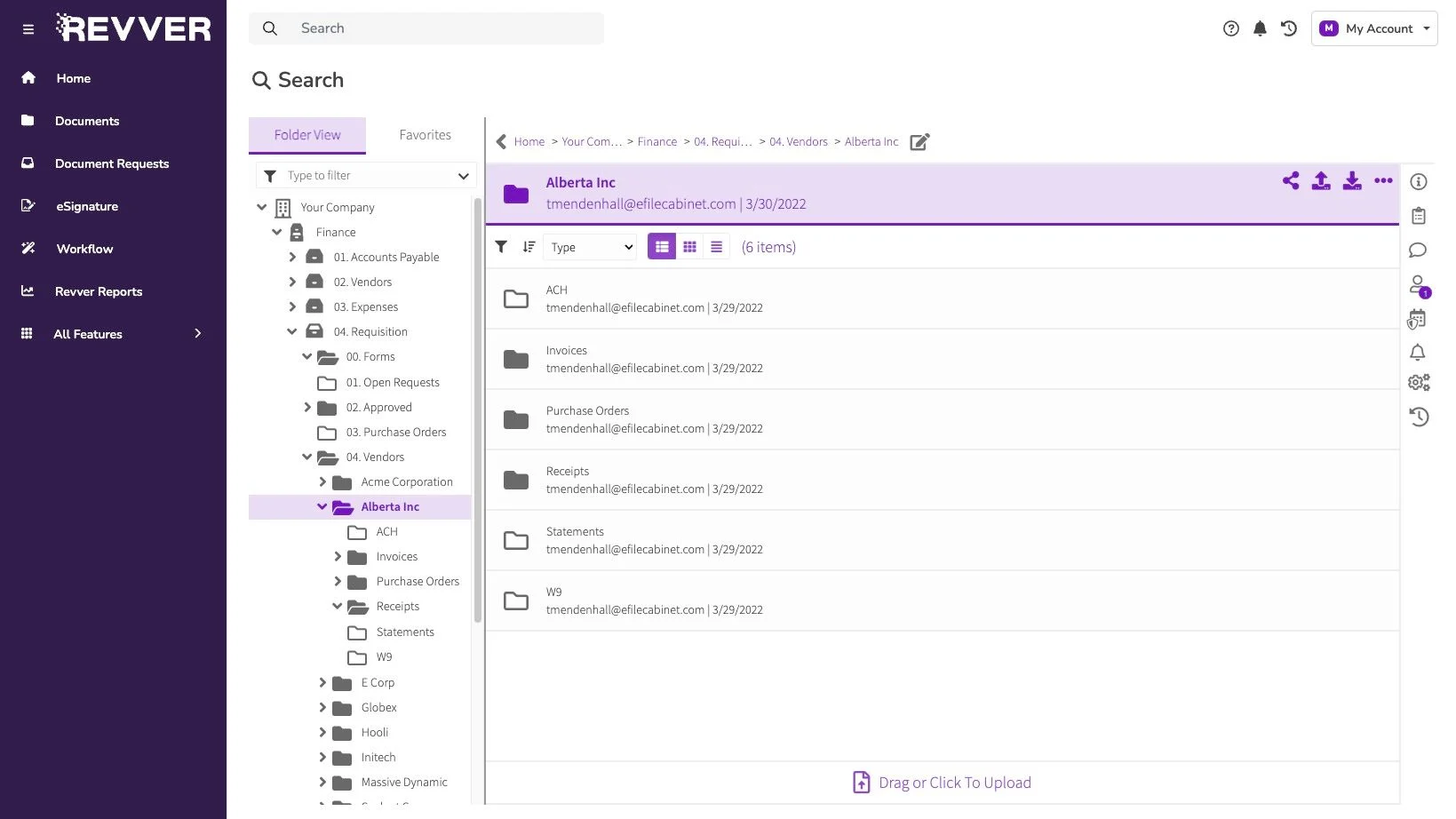Screen dimensions: 1456x819
Task: Click the folder tree vertical scrollbar
Action: (478, 409)
